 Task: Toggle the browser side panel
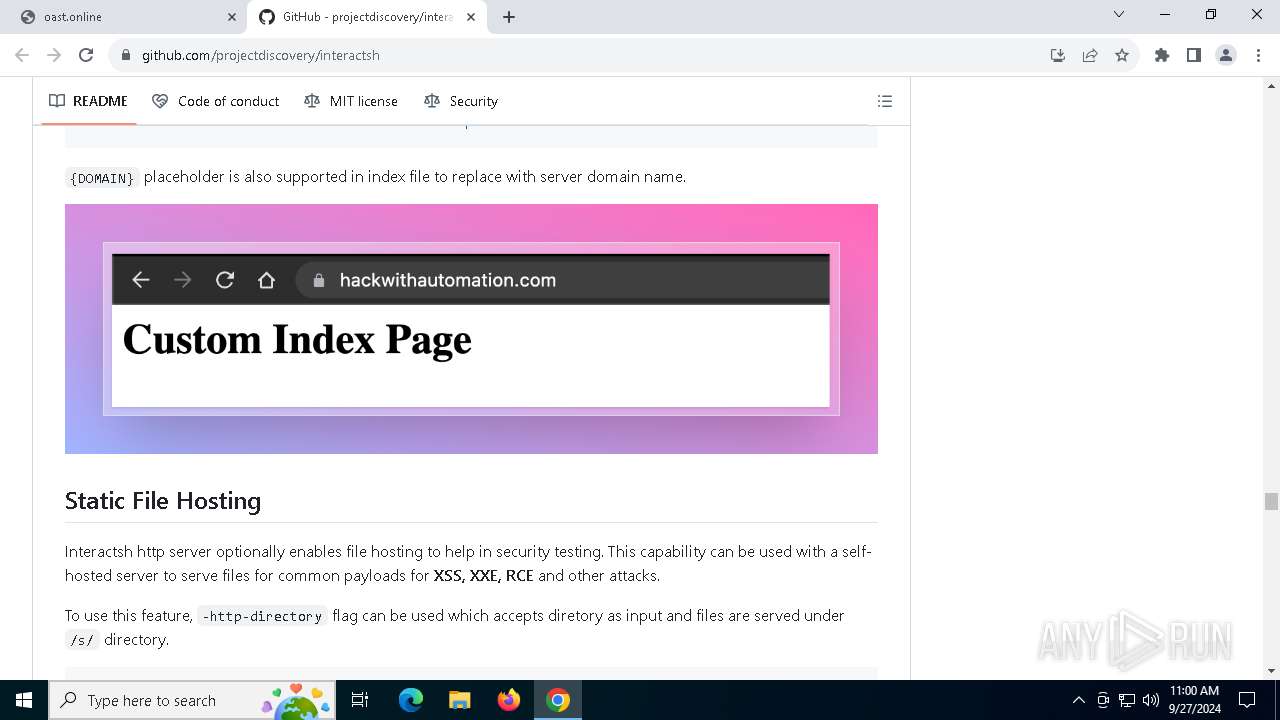(1194, 55)
